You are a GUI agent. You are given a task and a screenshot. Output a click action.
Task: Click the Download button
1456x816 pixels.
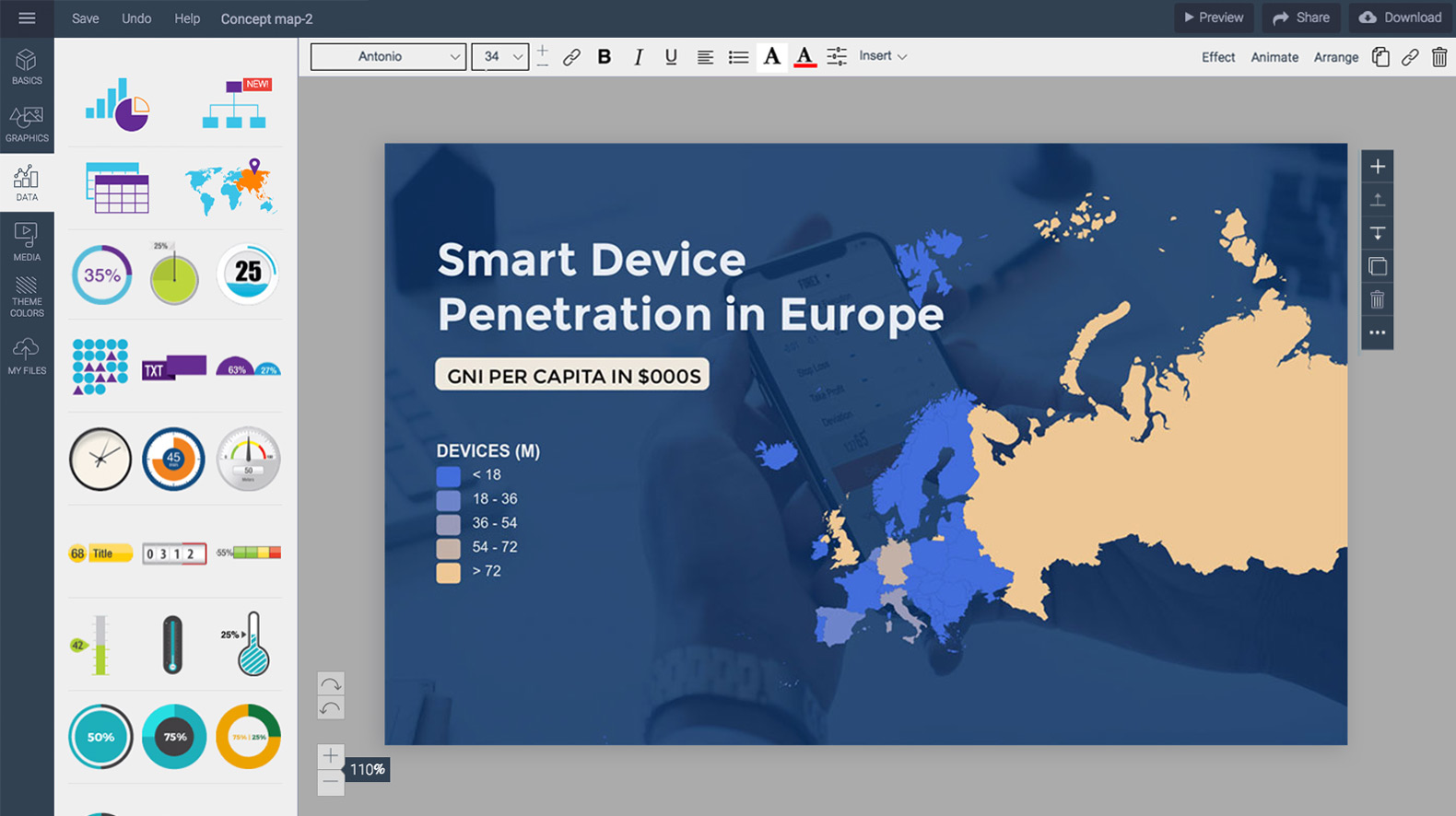pyautogui.click(x=1401, y=17)
